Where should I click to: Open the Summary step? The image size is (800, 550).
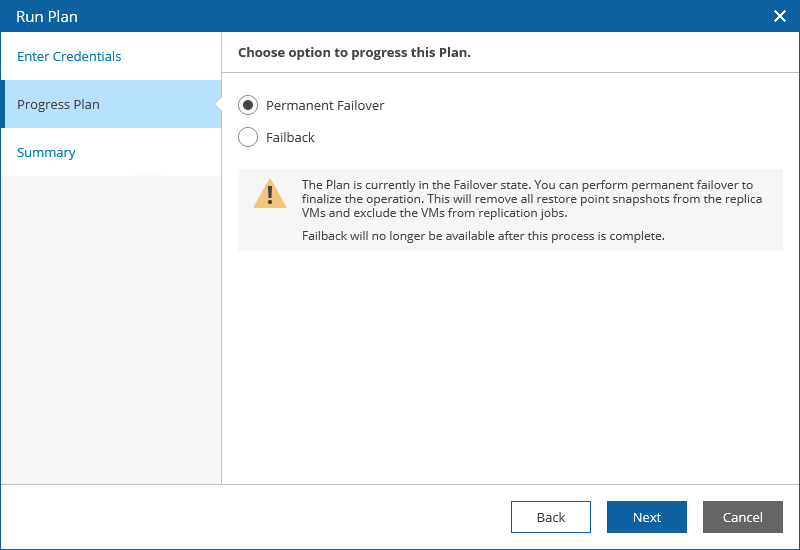tap(46, 153)
